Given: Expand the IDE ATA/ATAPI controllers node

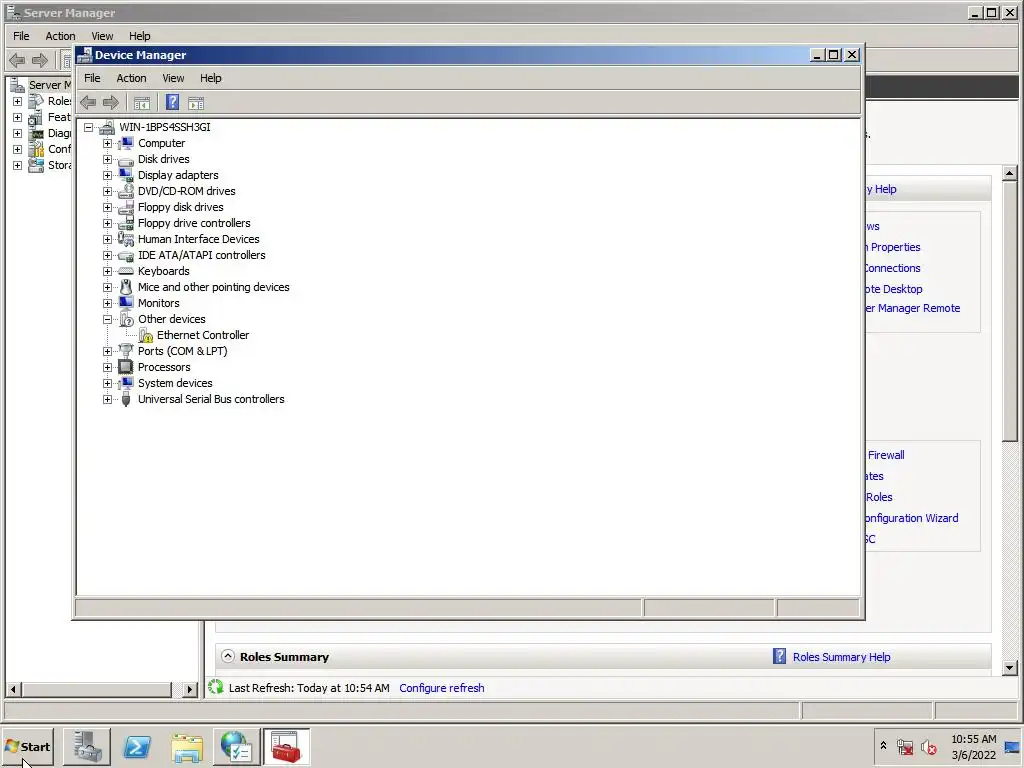Looking at the screenshot, I should [x=108, y=255].
